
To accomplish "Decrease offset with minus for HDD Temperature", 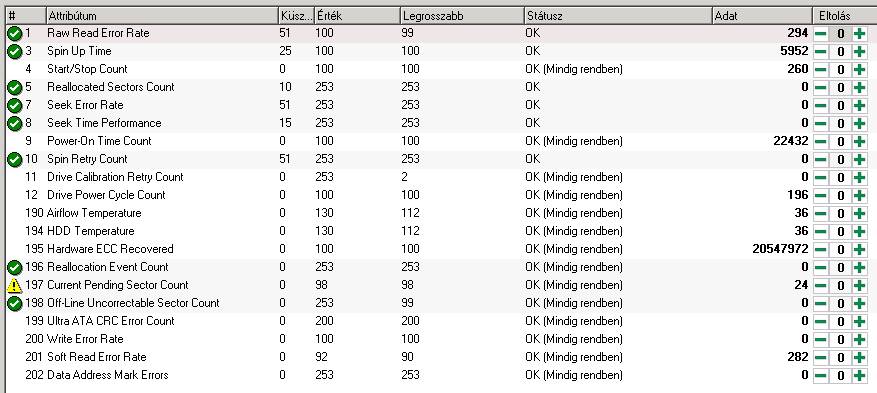I will pos(821,231).
